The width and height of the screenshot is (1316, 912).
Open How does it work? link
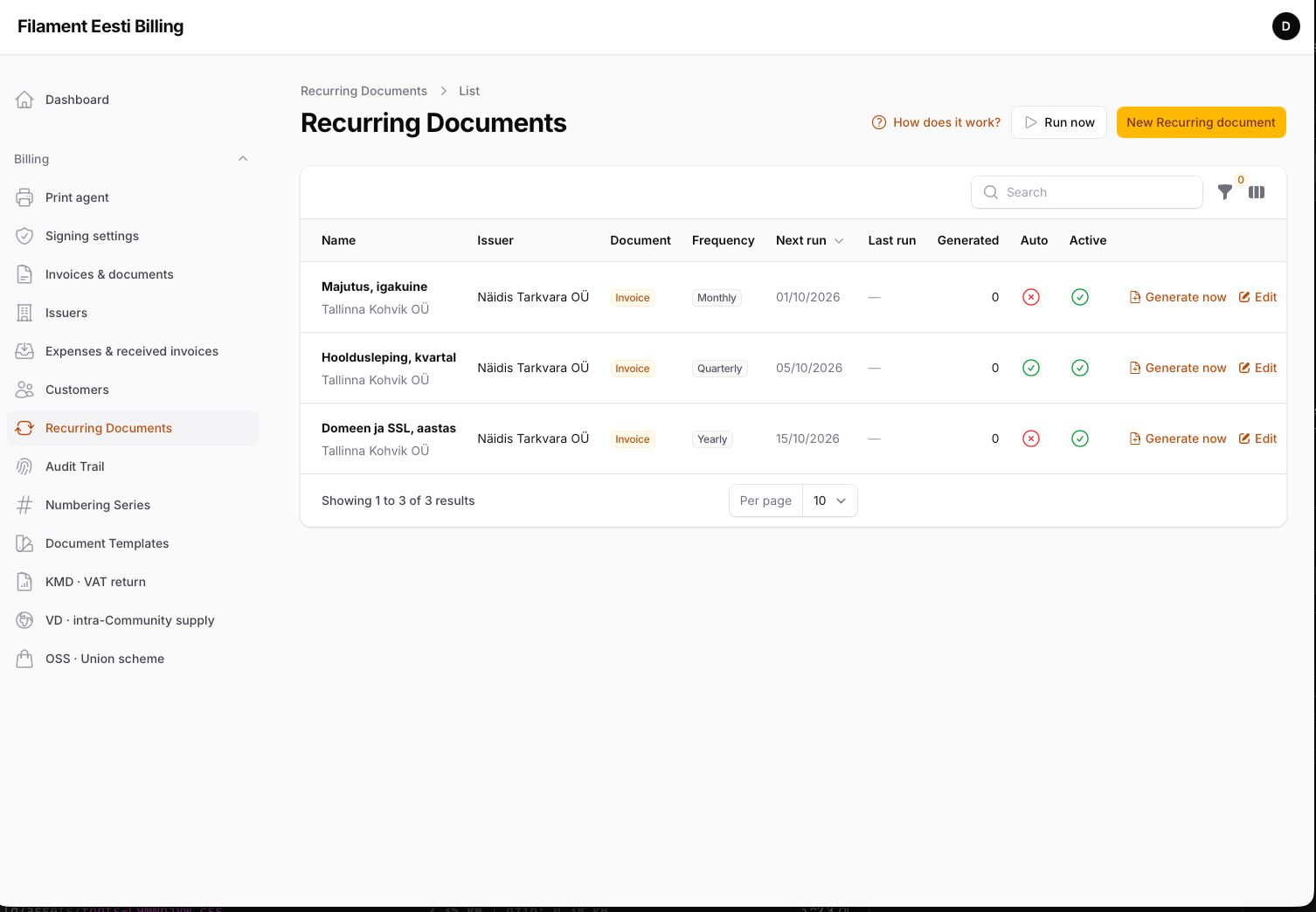(936, 122)
